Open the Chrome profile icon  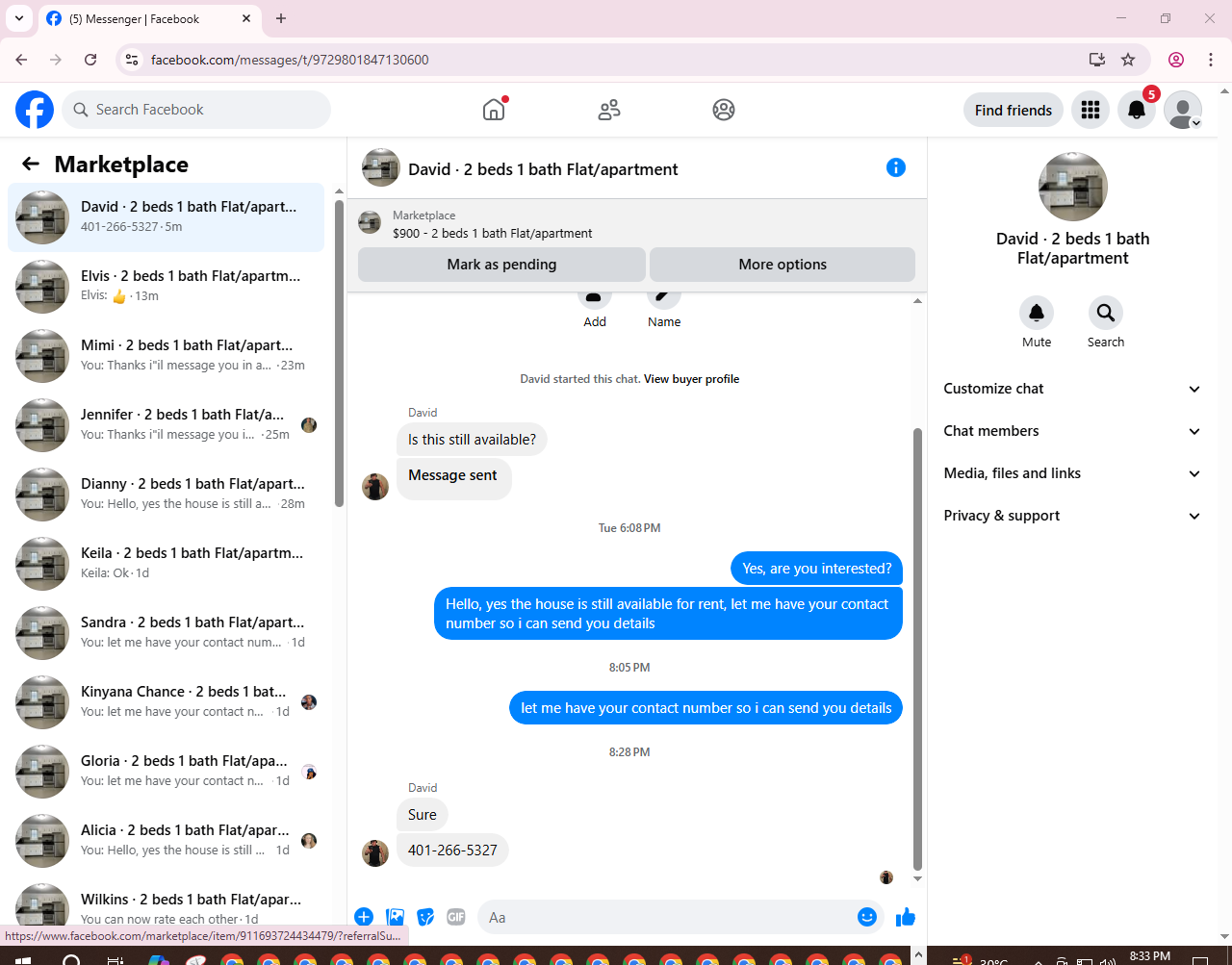[1176, 60]
